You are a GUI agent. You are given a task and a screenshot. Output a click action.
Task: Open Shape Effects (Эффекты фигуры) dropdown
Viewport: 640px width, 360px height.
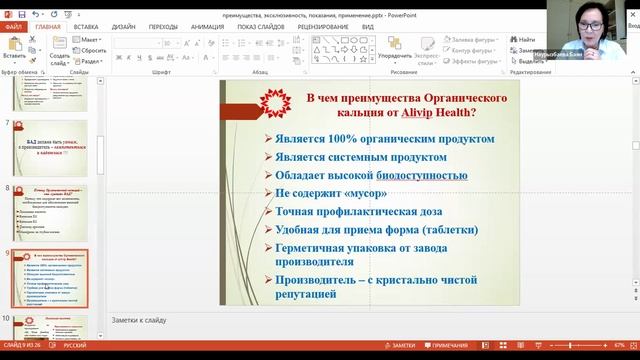pos(472,61)
